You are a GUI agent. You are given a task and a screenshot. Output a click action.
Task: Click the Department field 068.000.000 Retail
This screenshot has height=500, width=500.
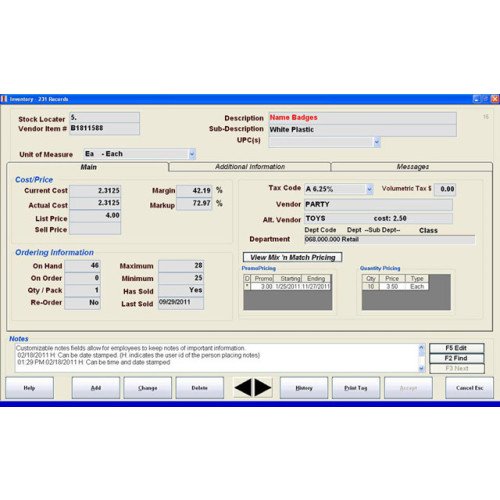pyautogui.click(x=390, y=239)
